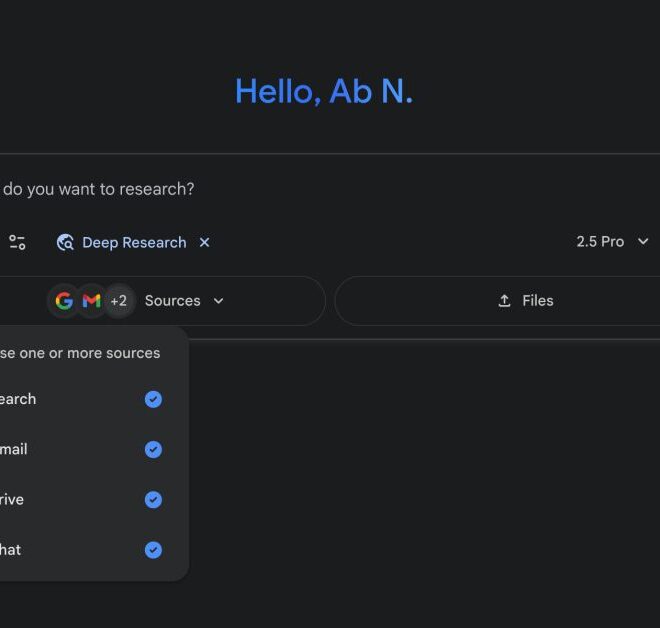Click 'one or more sources' header text
Screen dimensions: 660x628
tap(90, 353)
